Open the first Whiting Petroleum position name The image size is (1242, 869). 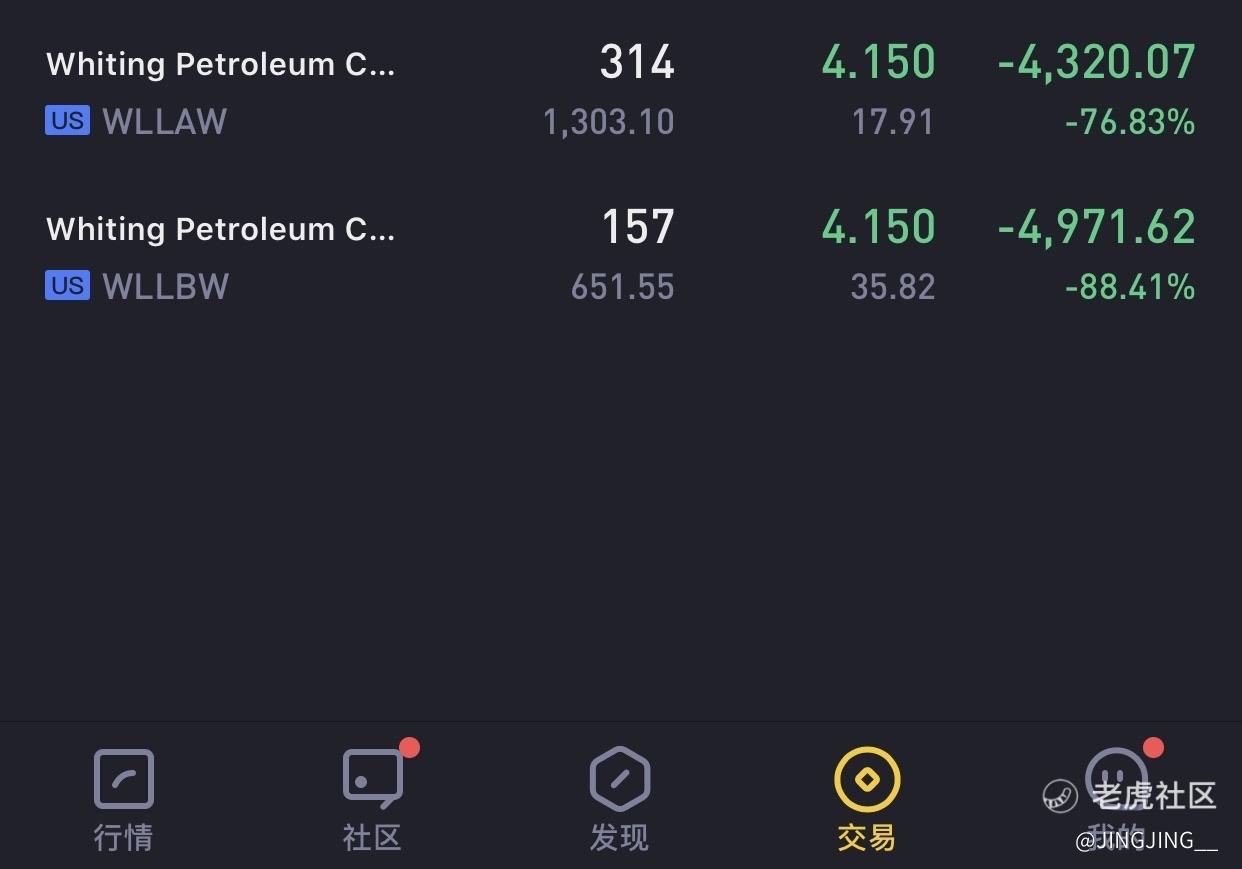(221, 64)
